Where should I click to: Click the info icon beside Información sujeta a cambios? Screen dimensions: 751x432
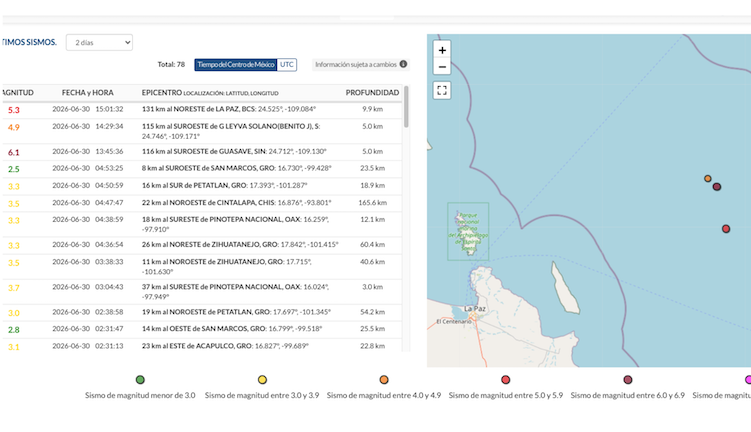[x=403, y=64]
